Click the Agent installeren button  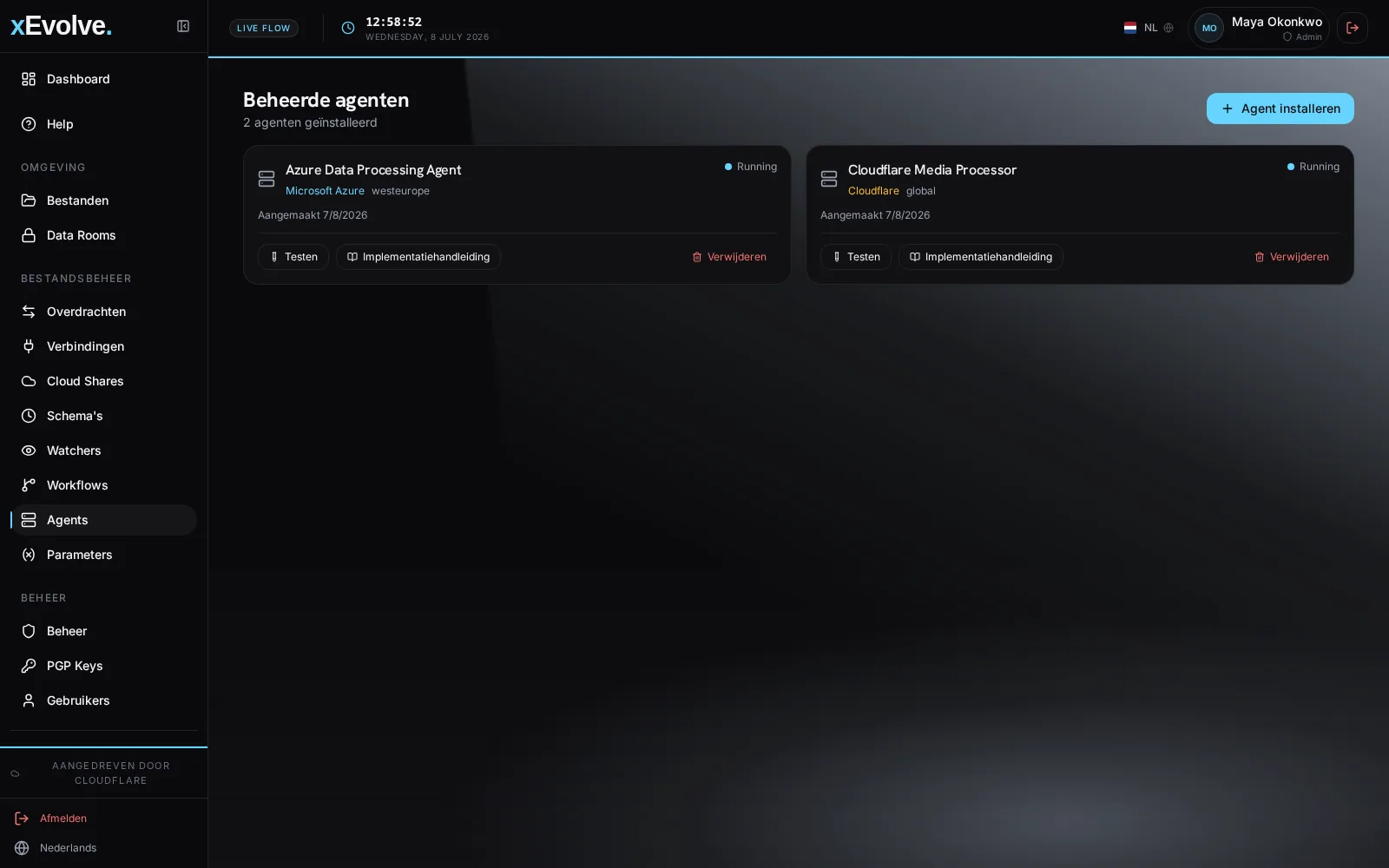(x=1280, y=108)
